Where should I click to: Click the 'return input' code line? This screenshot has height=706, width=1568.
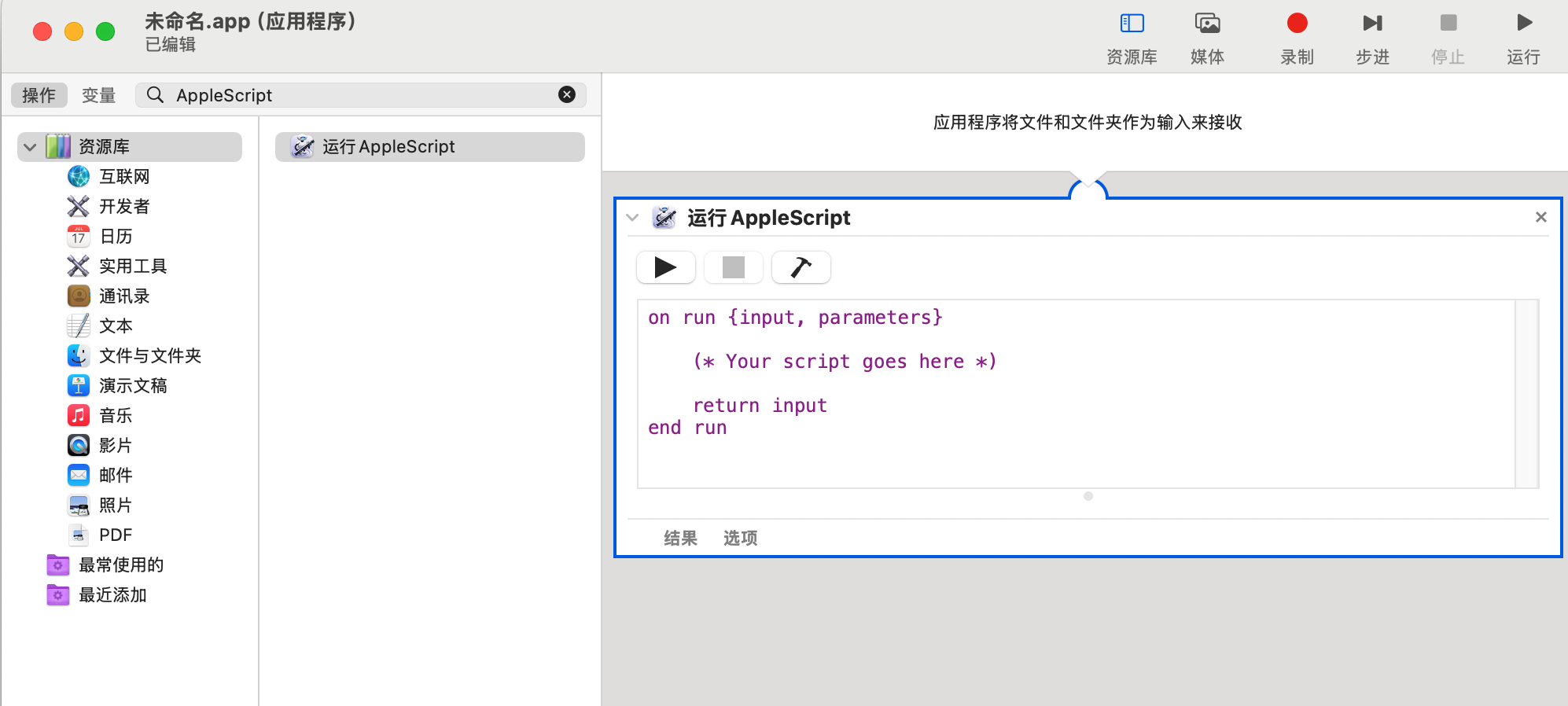coord(760,406)
